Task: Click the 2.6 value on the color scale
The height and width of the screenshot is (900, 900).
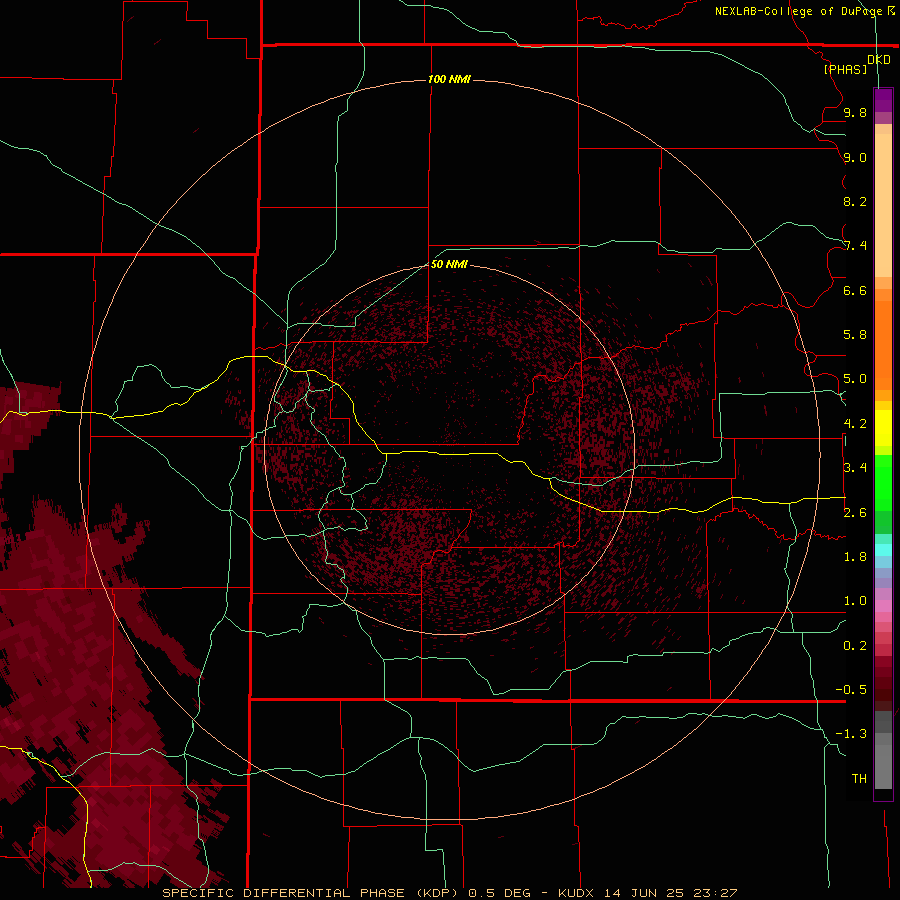Action: 855,513
